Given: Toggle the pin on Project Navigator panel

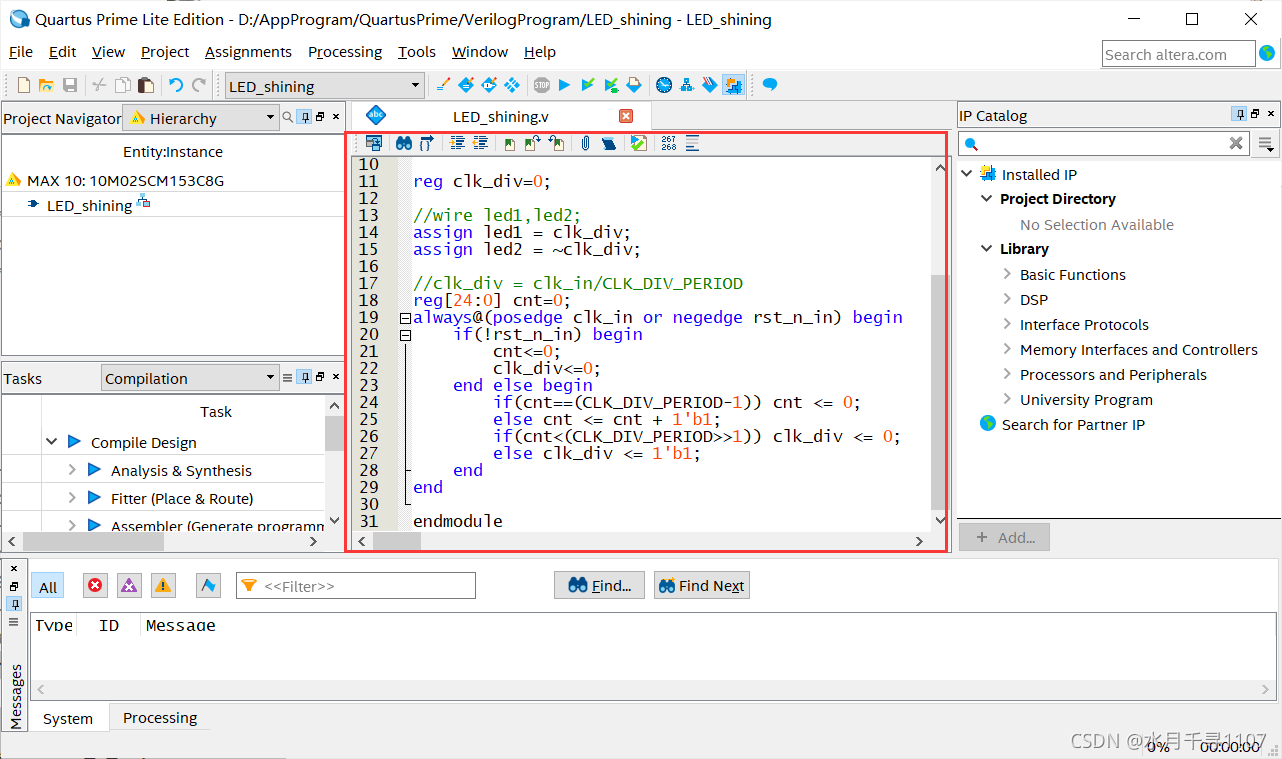Looking at the screenshot, I should (306, 117).
